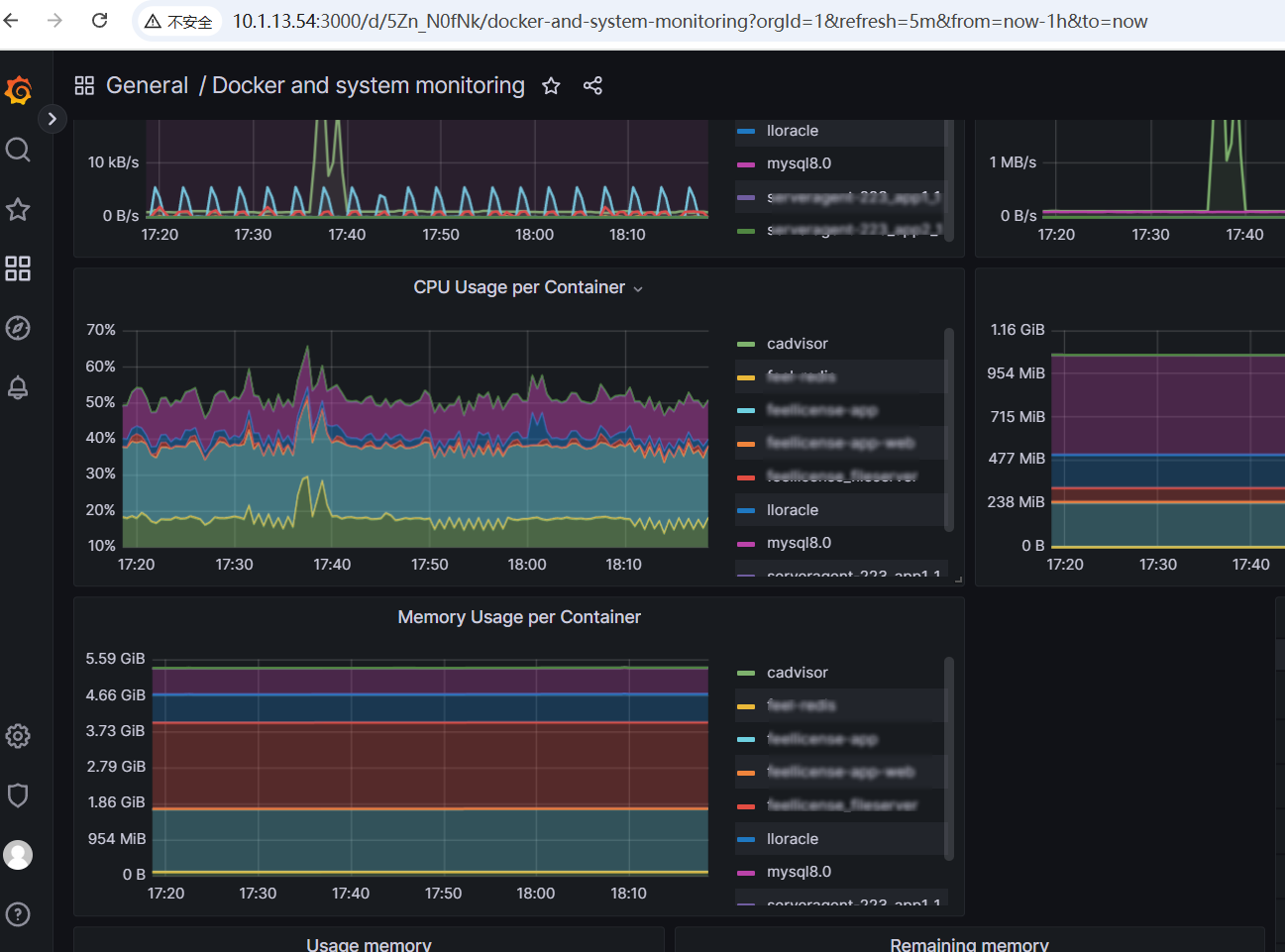Screen dimensions: 1285x952
Task: Click the CPU panel resize handle corner
Action: 958,580
